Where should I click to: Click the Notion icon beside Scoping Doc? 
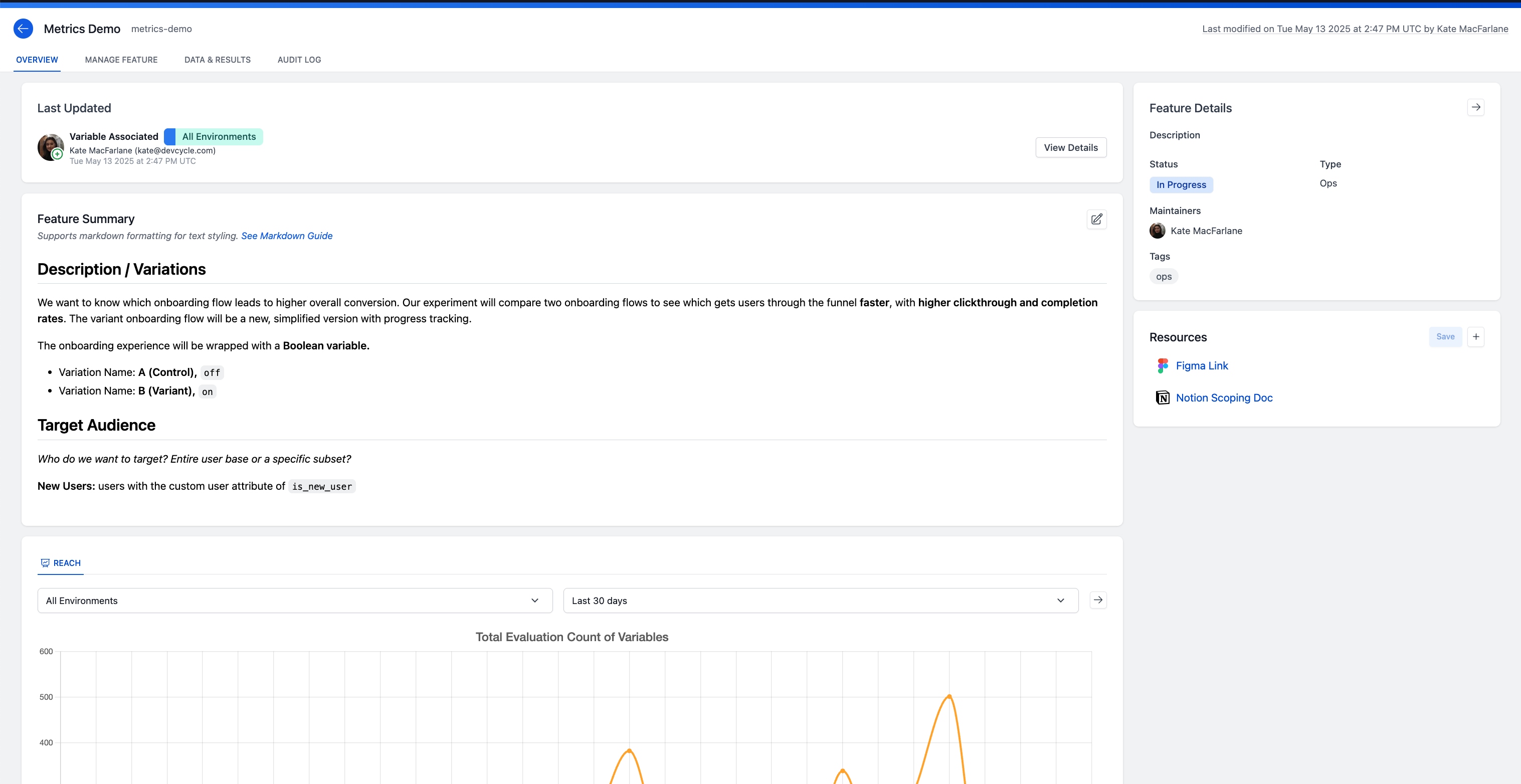coord(1162,397)
